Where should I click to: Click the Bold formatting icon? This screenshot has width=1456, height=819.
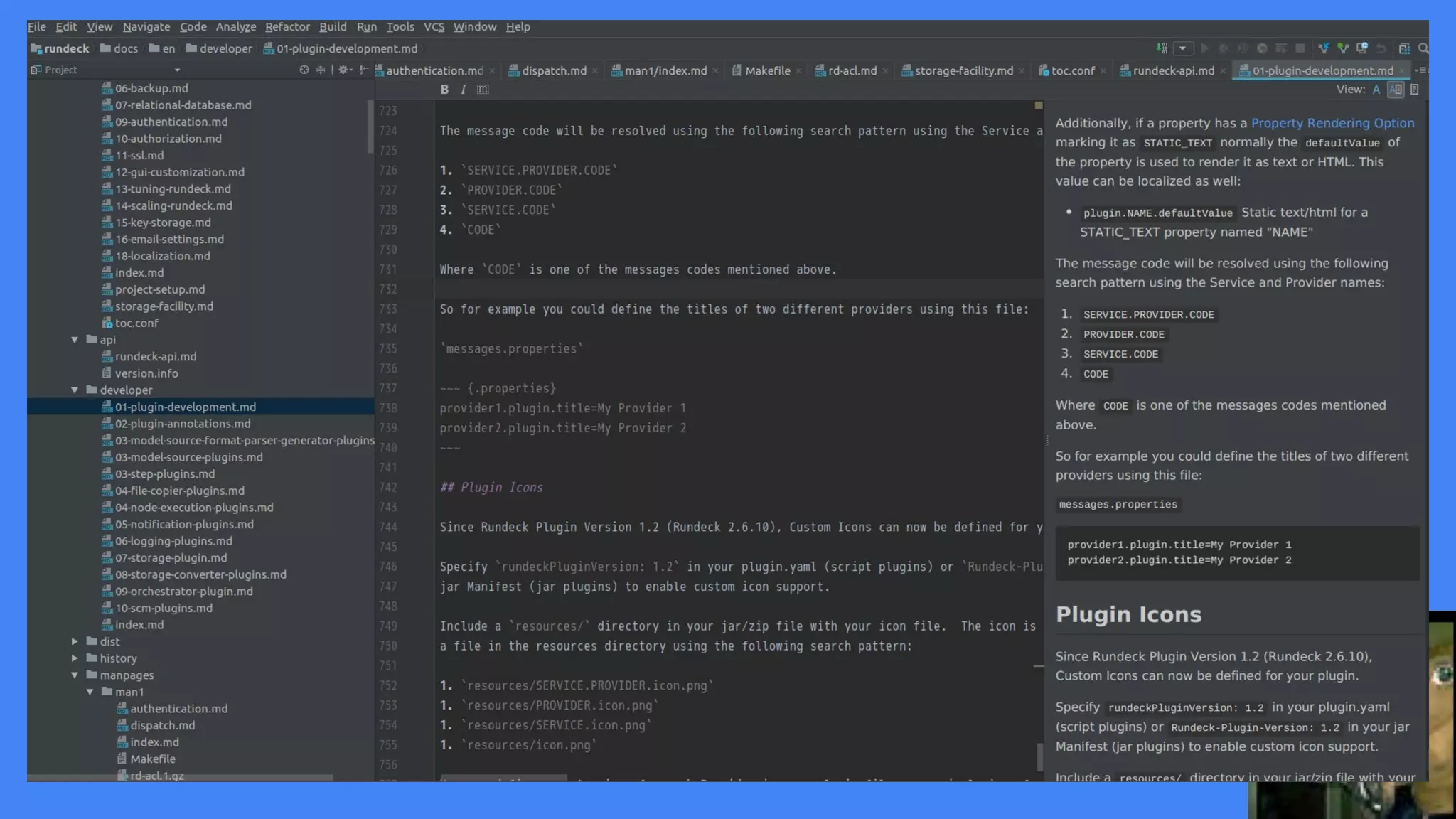coord(444,90)
